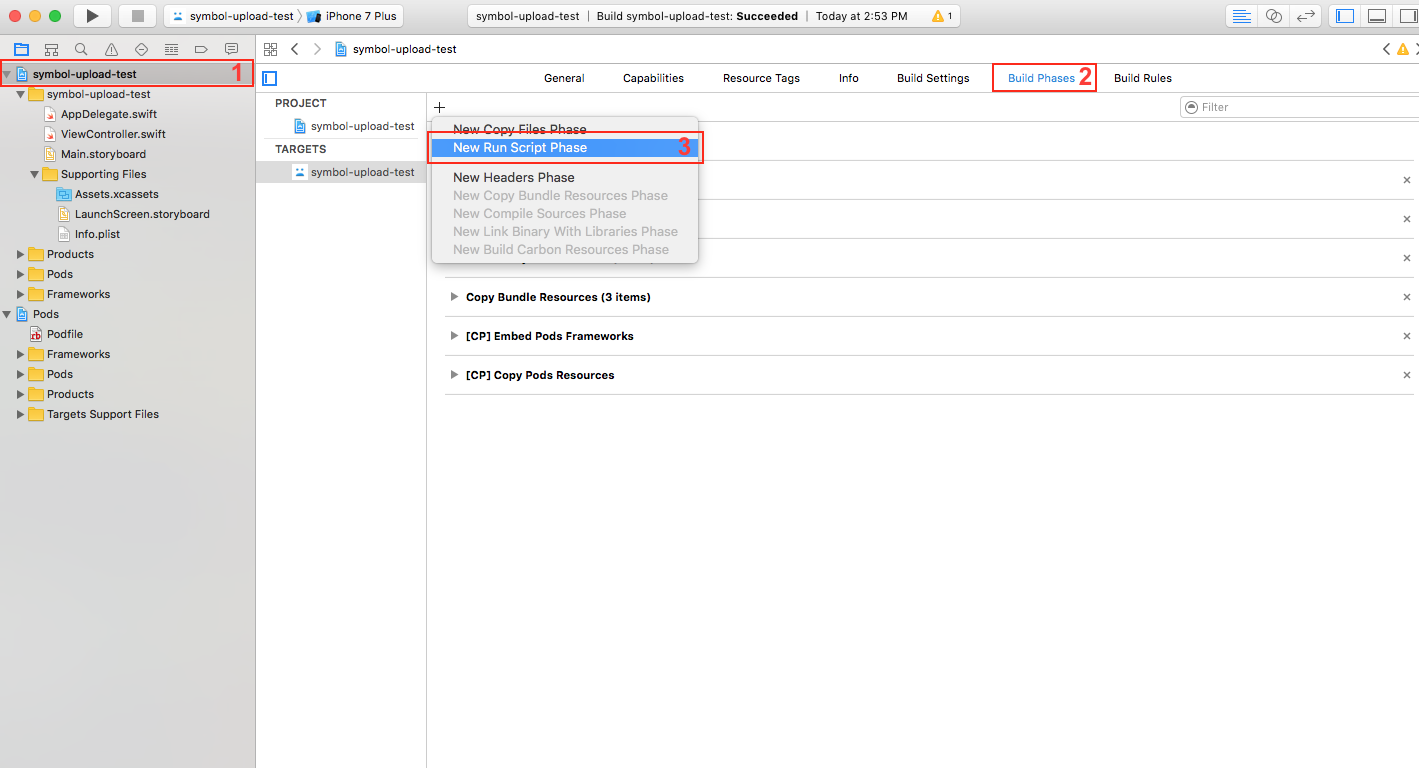Select the Assistant editor icon
Viewport: 1419px width, 768px height.
coord(1273,16)
